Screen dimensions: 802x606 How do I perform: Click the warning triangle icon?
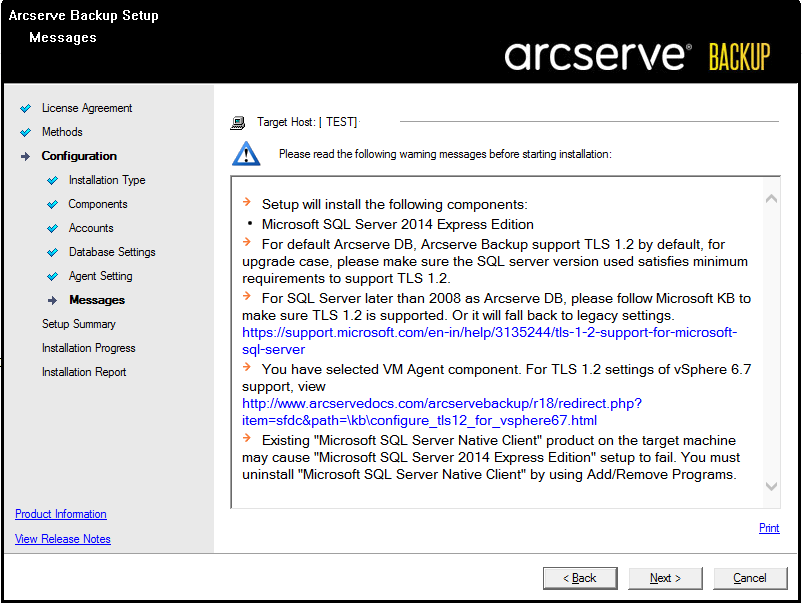tap(245, 153)
